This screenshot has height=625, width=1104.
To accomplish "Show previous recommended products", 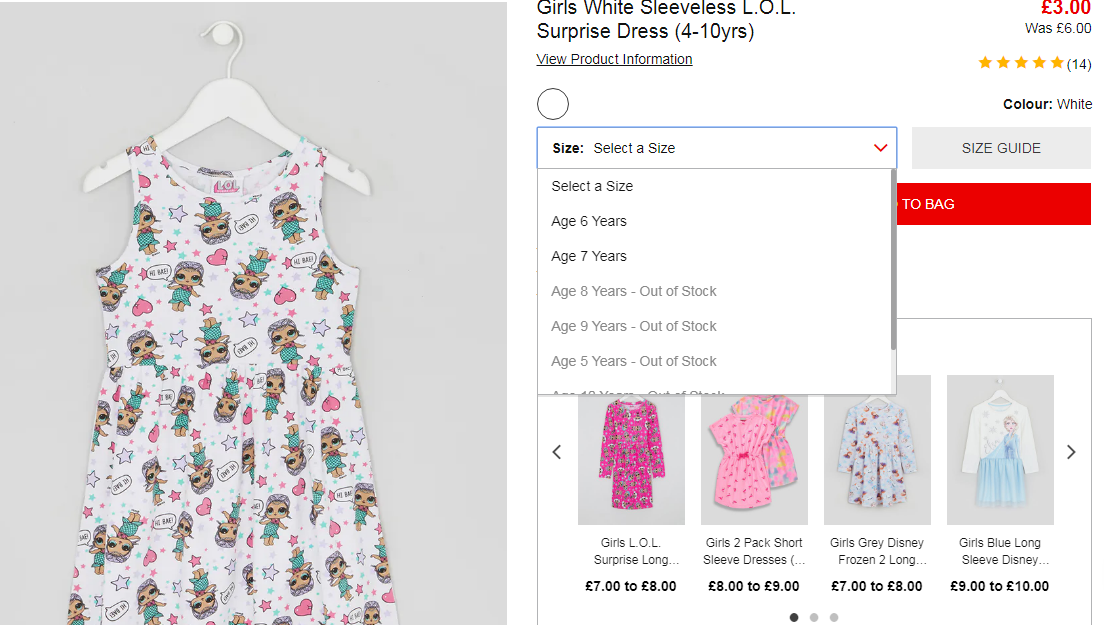I will 557,452.
